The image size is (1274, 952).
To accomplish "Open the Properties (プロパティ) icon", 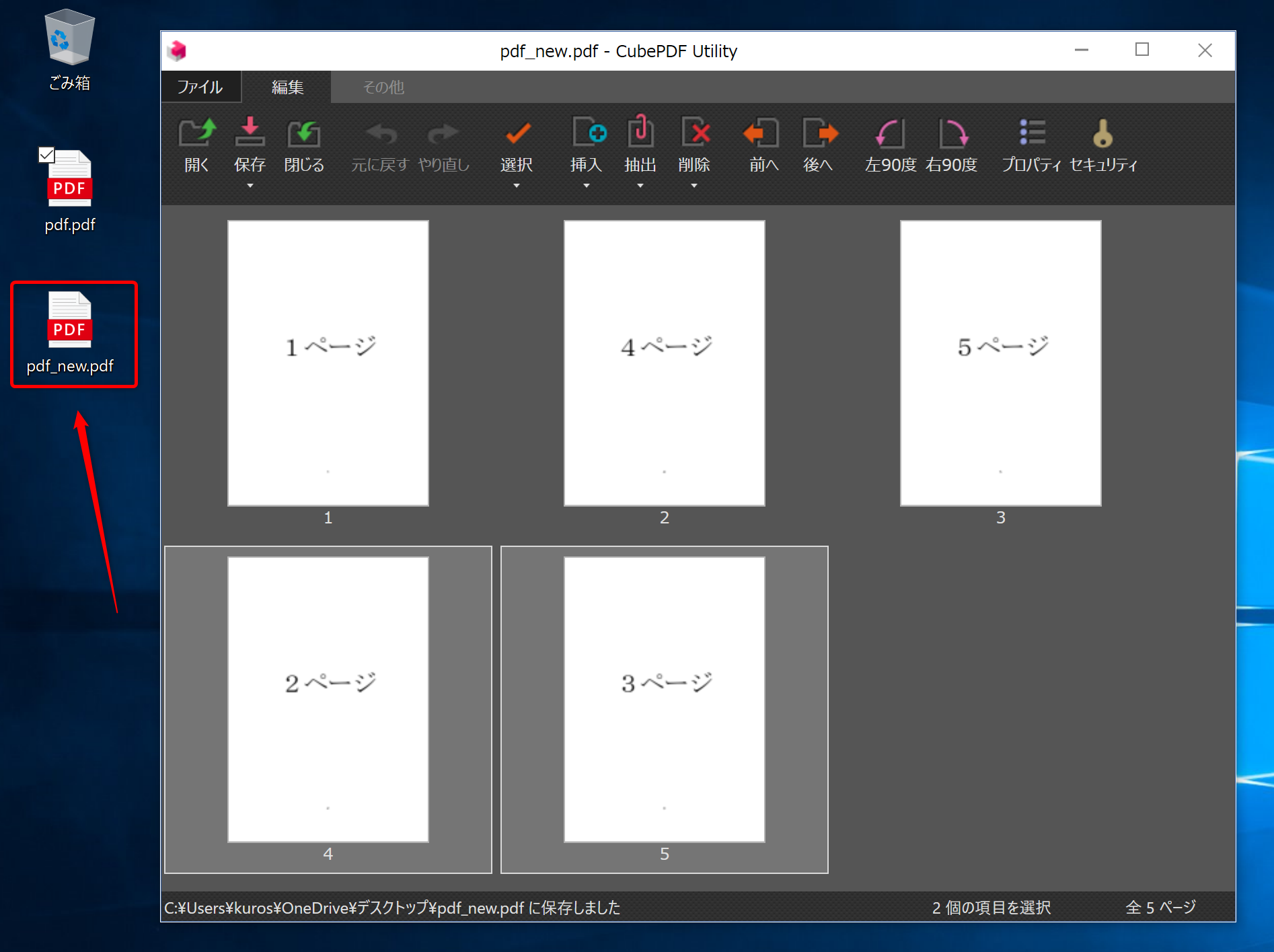I will [x=1031, y=134].
